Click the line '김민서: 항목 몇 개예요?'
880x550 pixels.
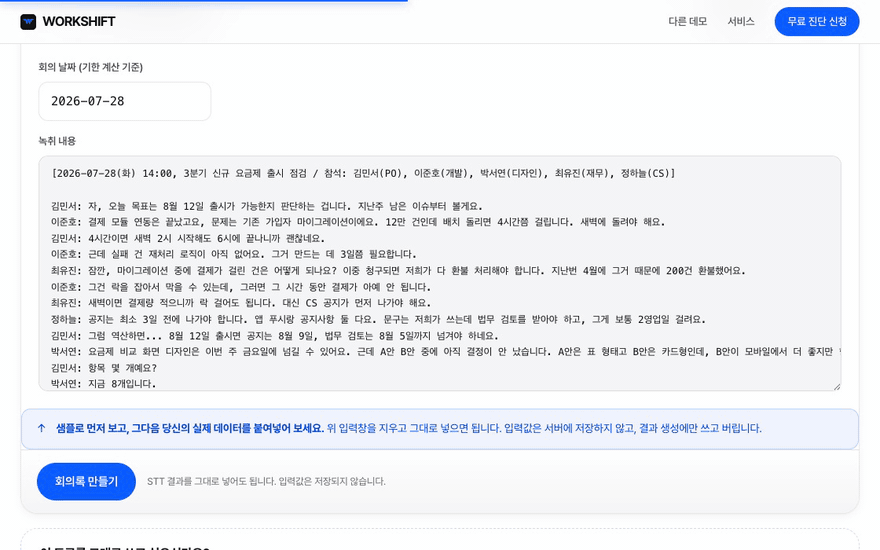(104, 368)
